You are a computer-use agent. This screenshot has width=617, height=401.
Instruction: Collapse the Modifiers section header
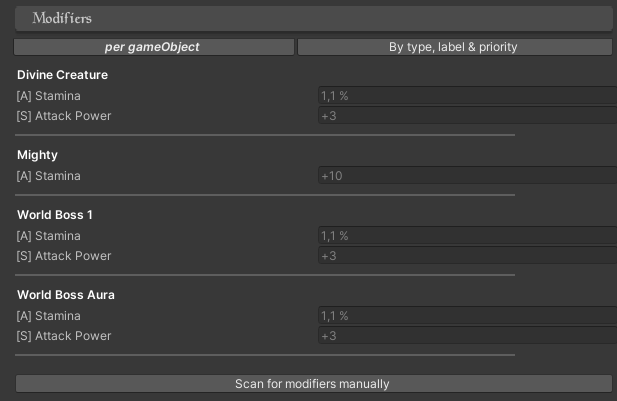coord(313,18)
